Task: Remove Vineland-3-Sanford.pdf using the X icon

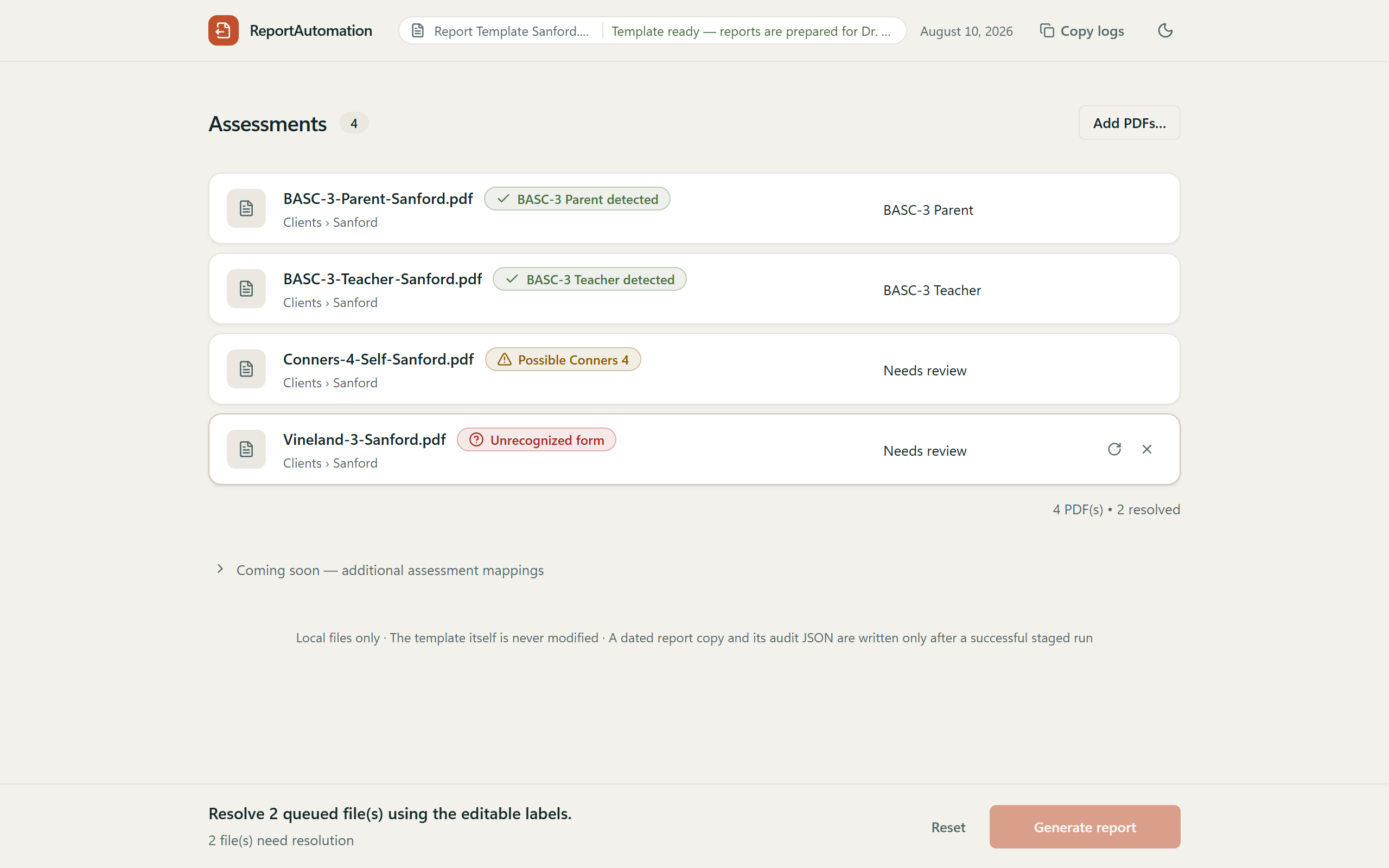Action: click(1147, 449)
